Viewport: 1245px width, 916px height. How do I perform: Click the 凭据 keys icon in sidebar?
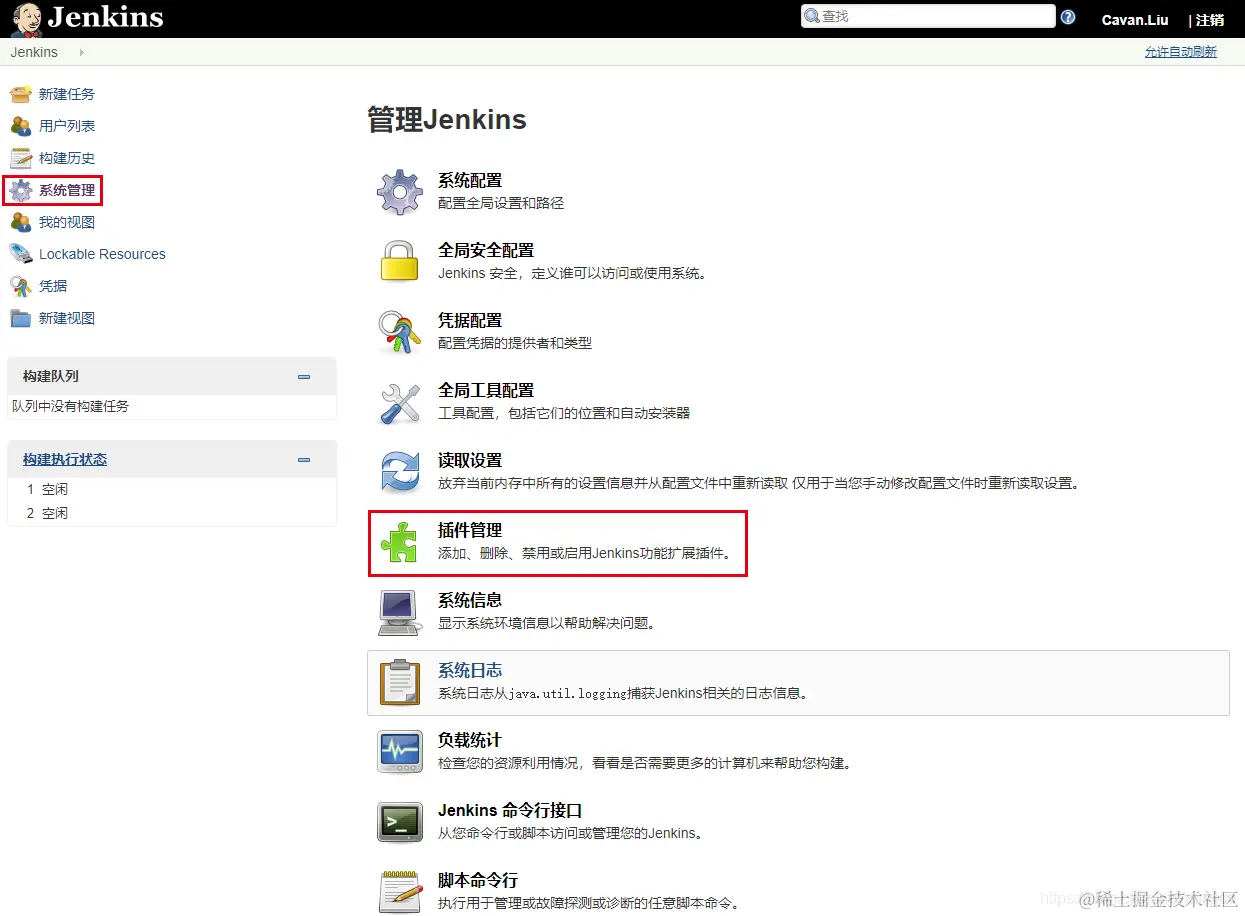21,286
